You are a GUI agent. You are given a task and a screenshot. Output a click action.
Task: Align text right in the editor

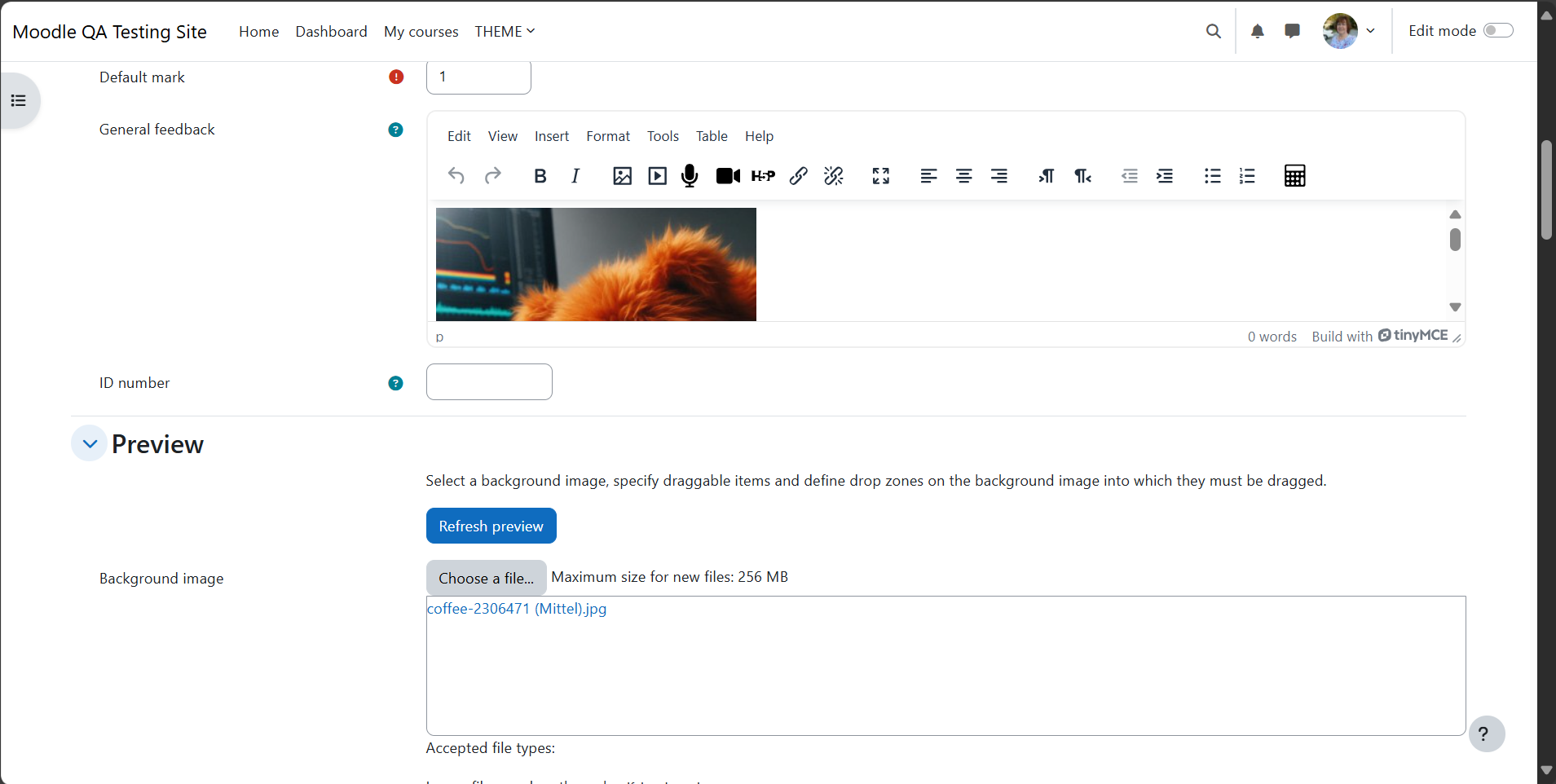pyautogui.click(x=998, y=175)
